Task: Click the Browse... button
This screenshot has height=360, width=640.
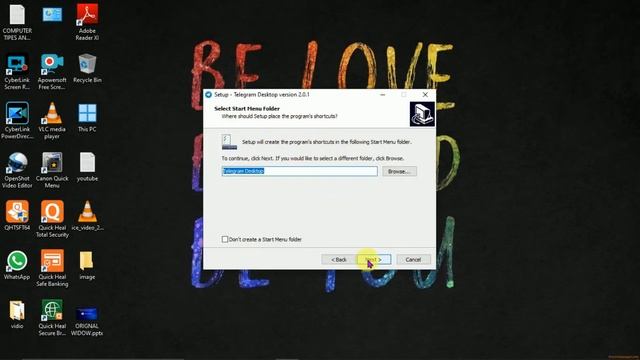Action: click(399, 171)
